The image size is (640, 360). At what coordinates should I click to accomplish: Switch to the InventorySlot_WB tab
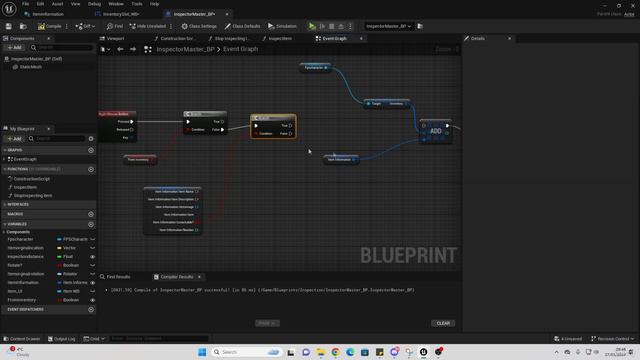point(121,14)
